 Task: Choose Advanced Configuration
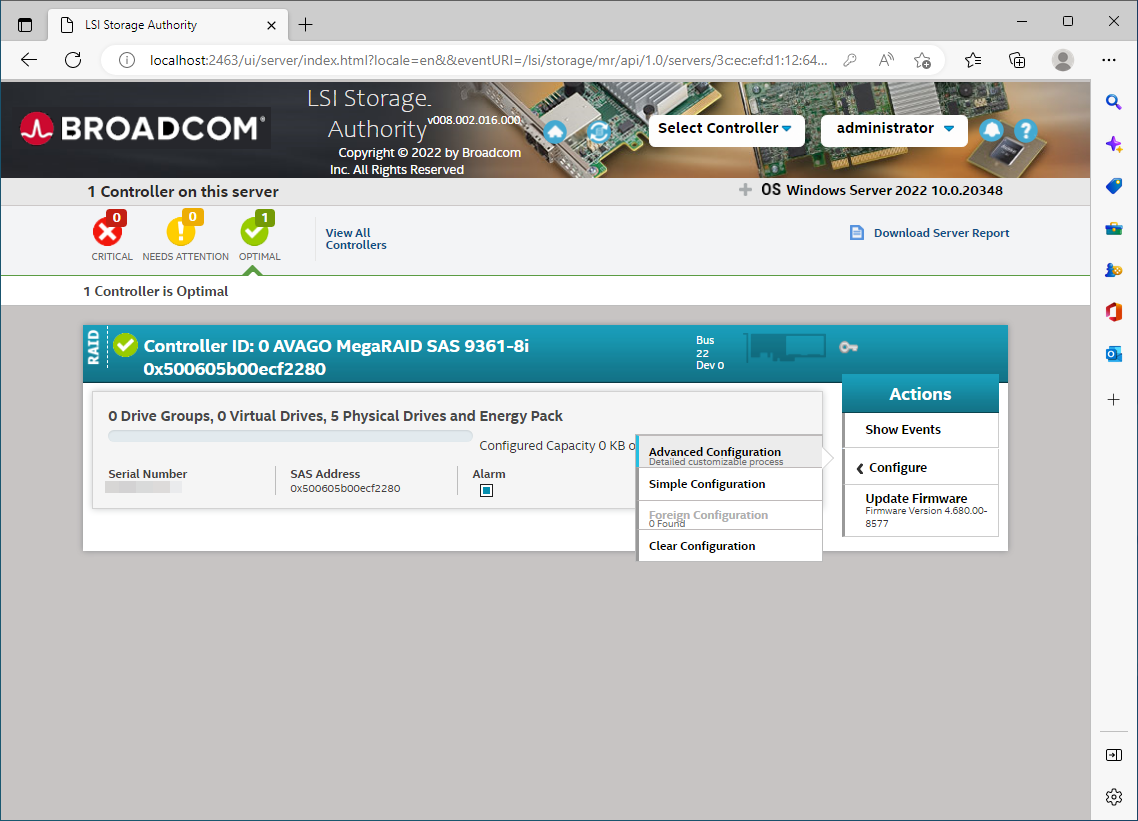pos(729,453)
